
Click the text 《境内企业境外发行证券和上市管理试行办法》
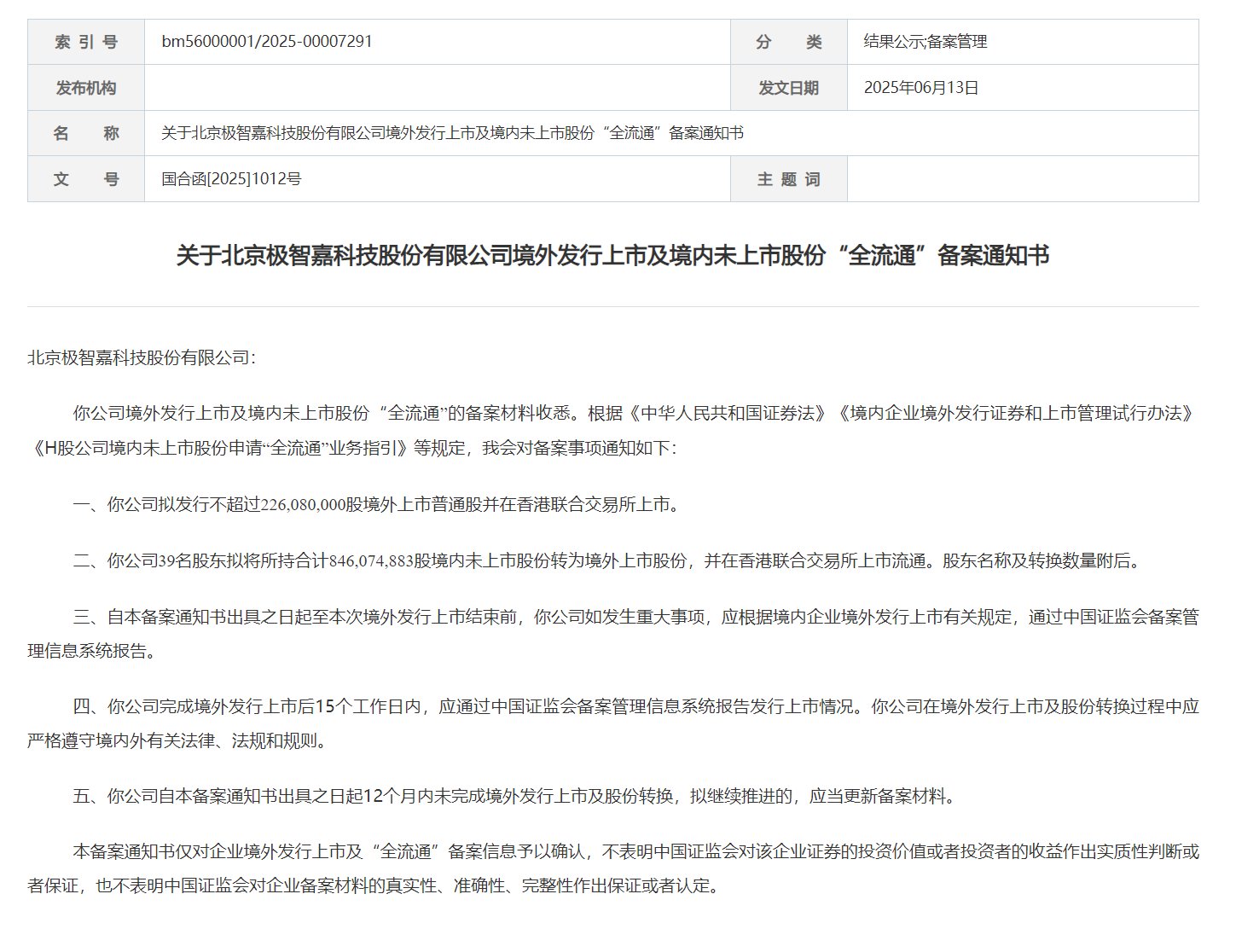pyautogui.click(x=1016, y=414)
